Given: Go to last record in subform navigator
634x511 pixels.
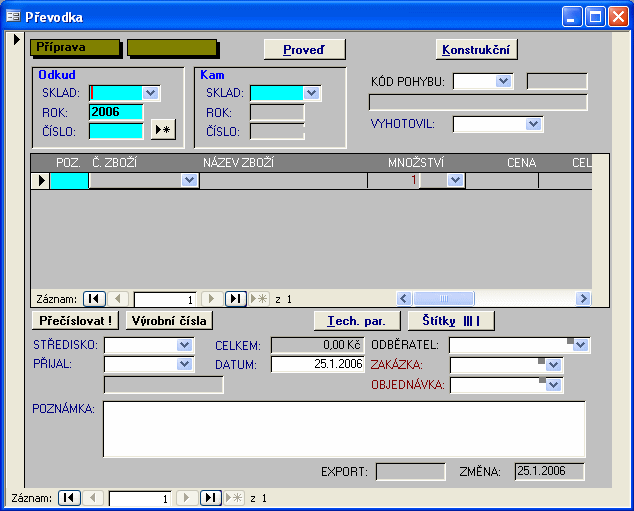Looking at the screenshot, I should pos(236,299).
